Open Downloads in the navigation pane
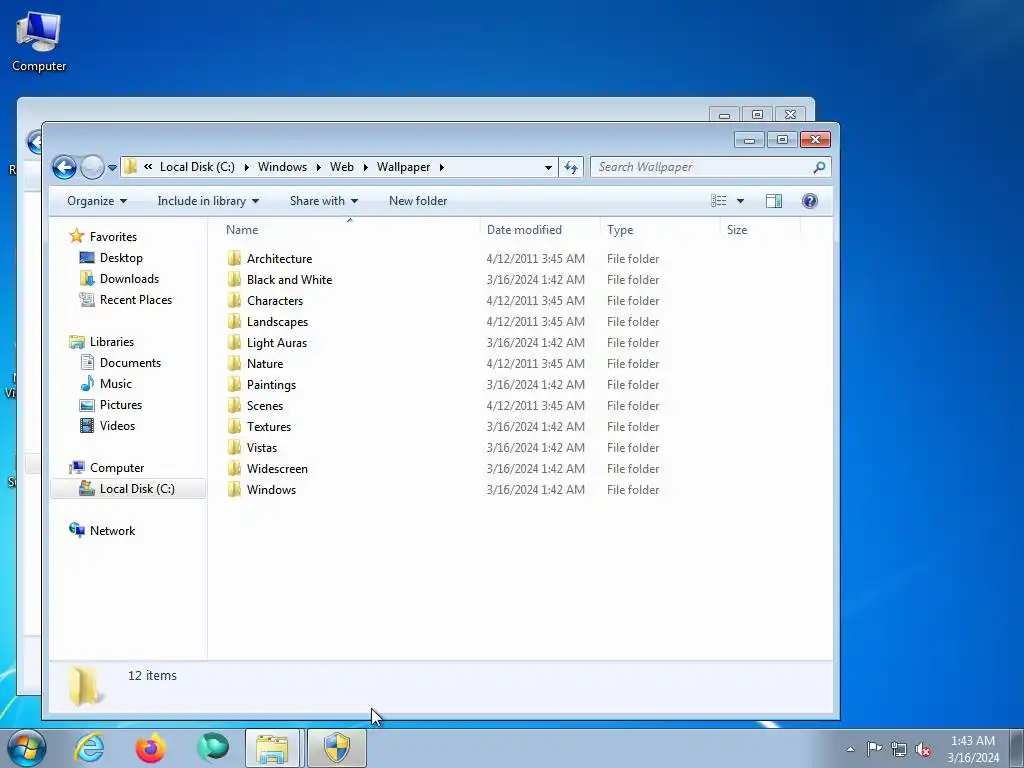Image resolution: width=1024 pixels, height=768 pixels. (x=129, y=279)
